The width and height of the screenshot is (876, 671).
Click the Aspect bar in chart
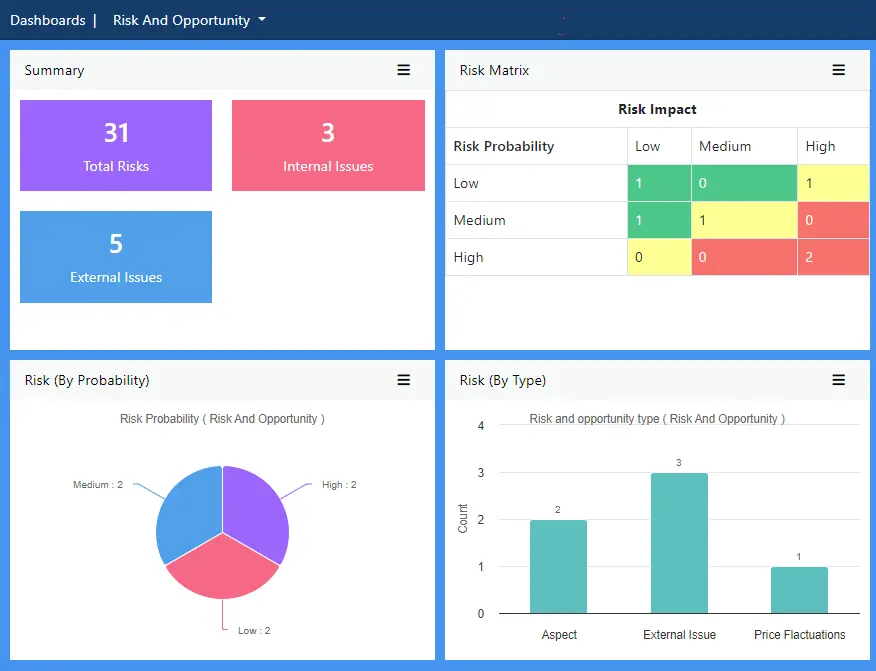(558, 566)
